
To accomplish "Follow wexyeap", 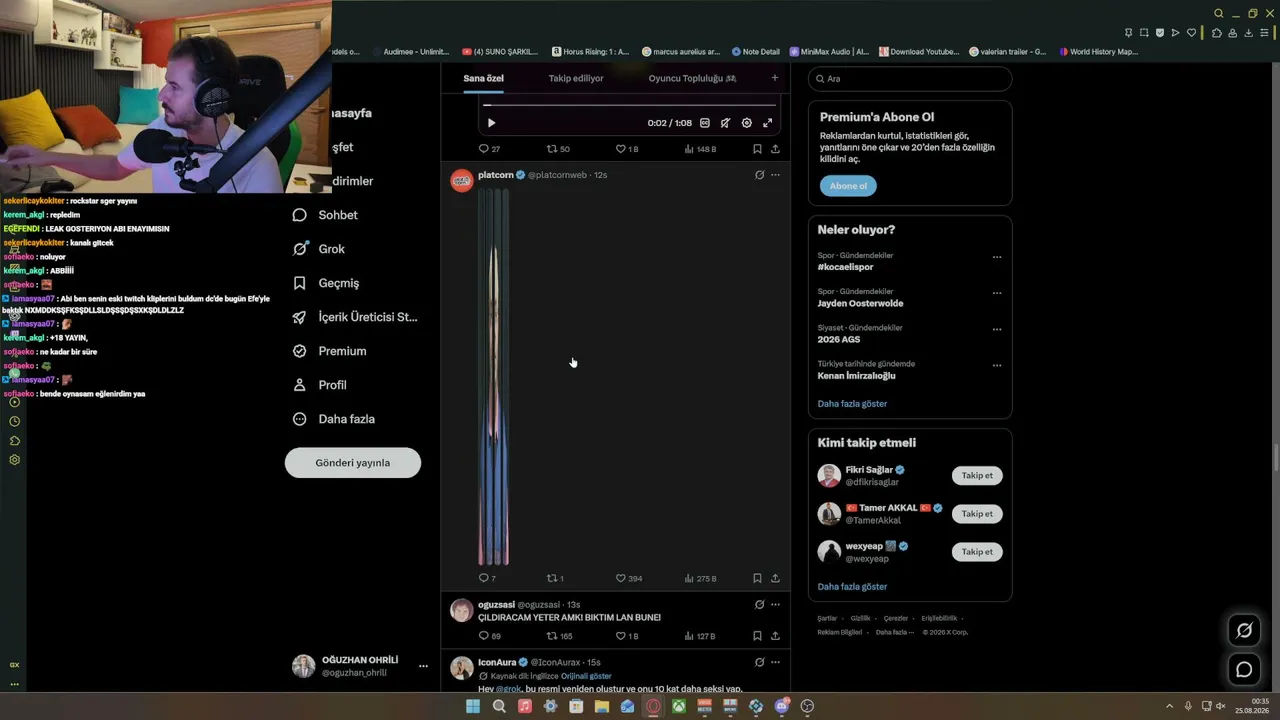I will 977,552.
